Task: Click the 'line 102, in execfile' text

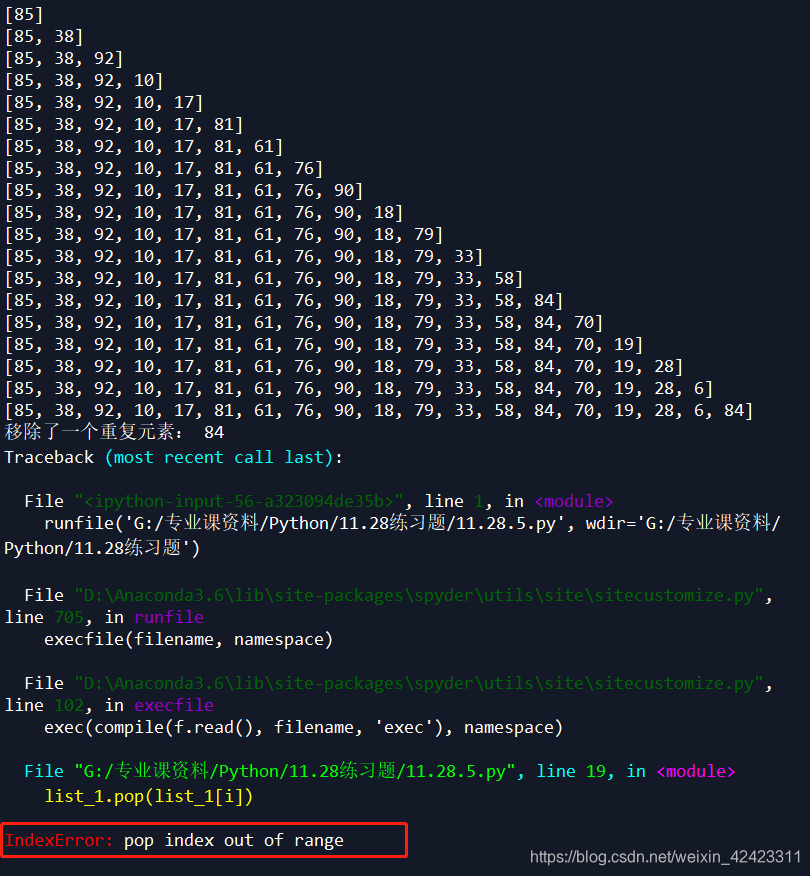Action: tap(109, 705)
